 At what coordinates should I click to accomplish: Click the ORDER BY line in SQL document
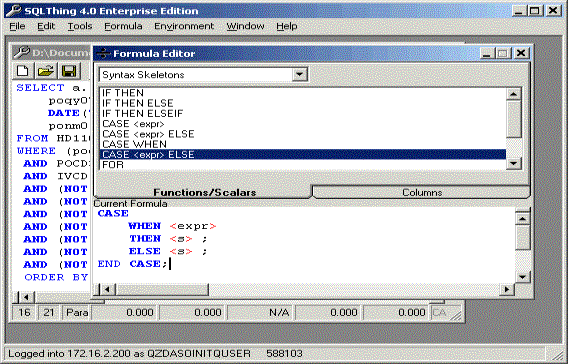click(x=56, y=277)
